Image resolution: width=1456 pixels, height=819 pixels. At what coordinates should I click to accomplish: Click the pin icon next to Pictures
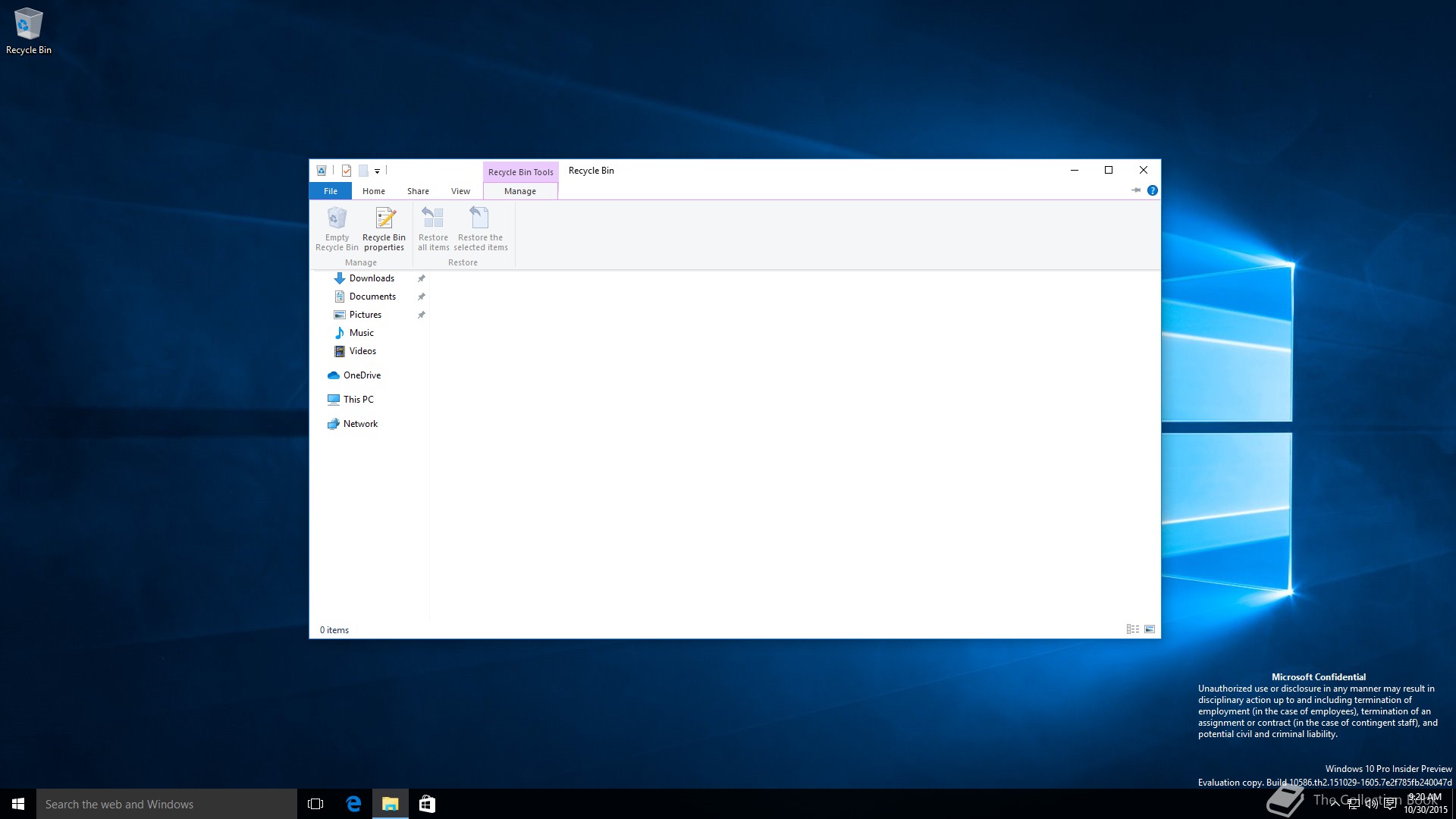(422, 315)
